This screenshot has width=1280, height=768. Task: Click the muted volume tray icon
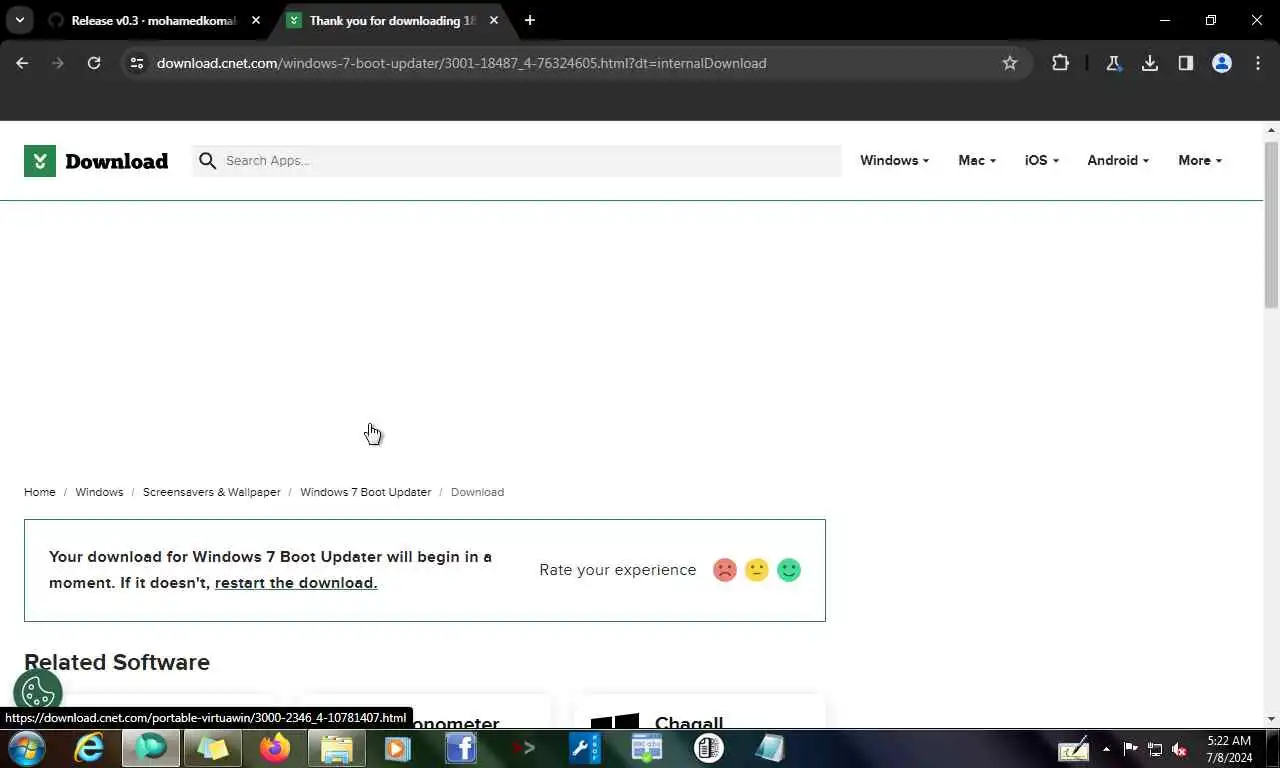[x=1180, y=748]
